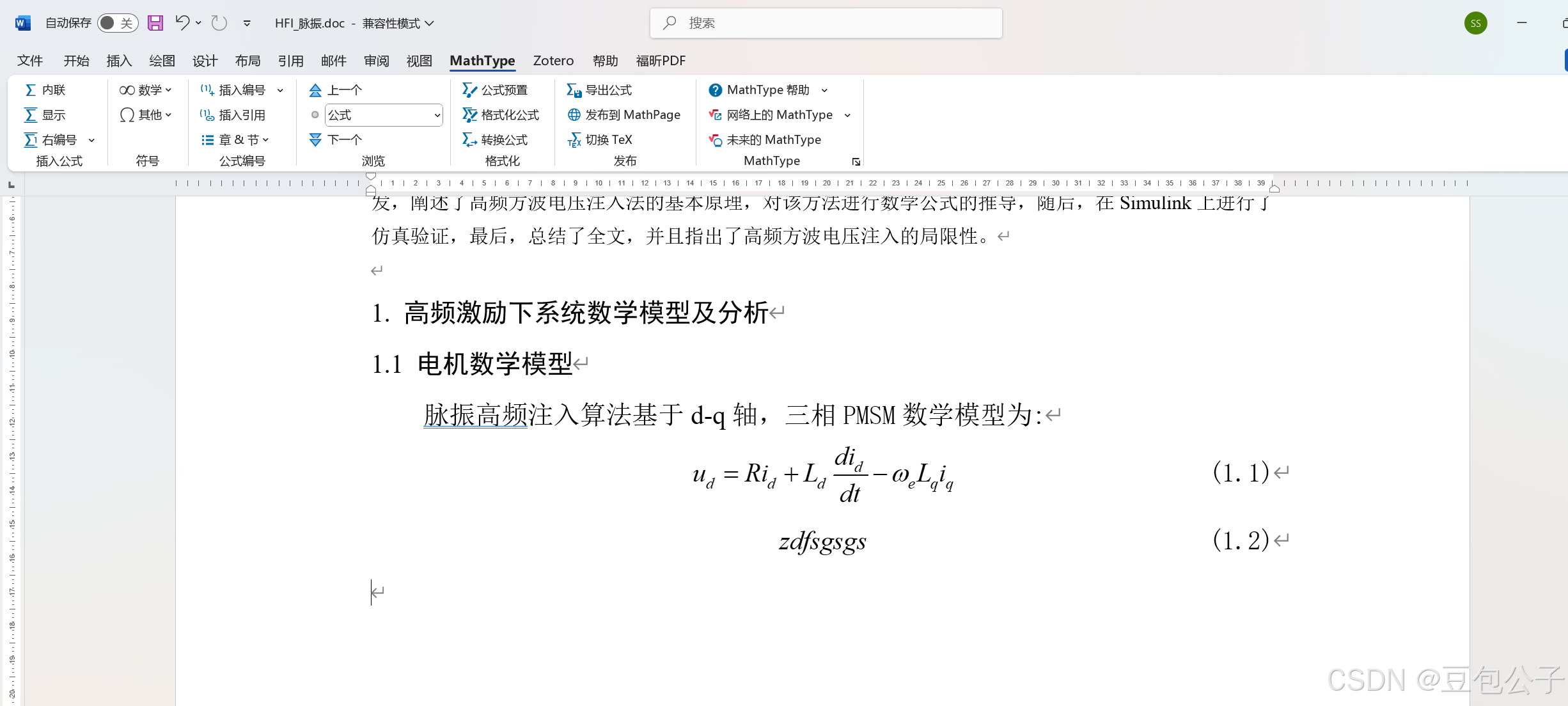
Task: Insert a display equation with 显示
Action: (x=45, y=115)
